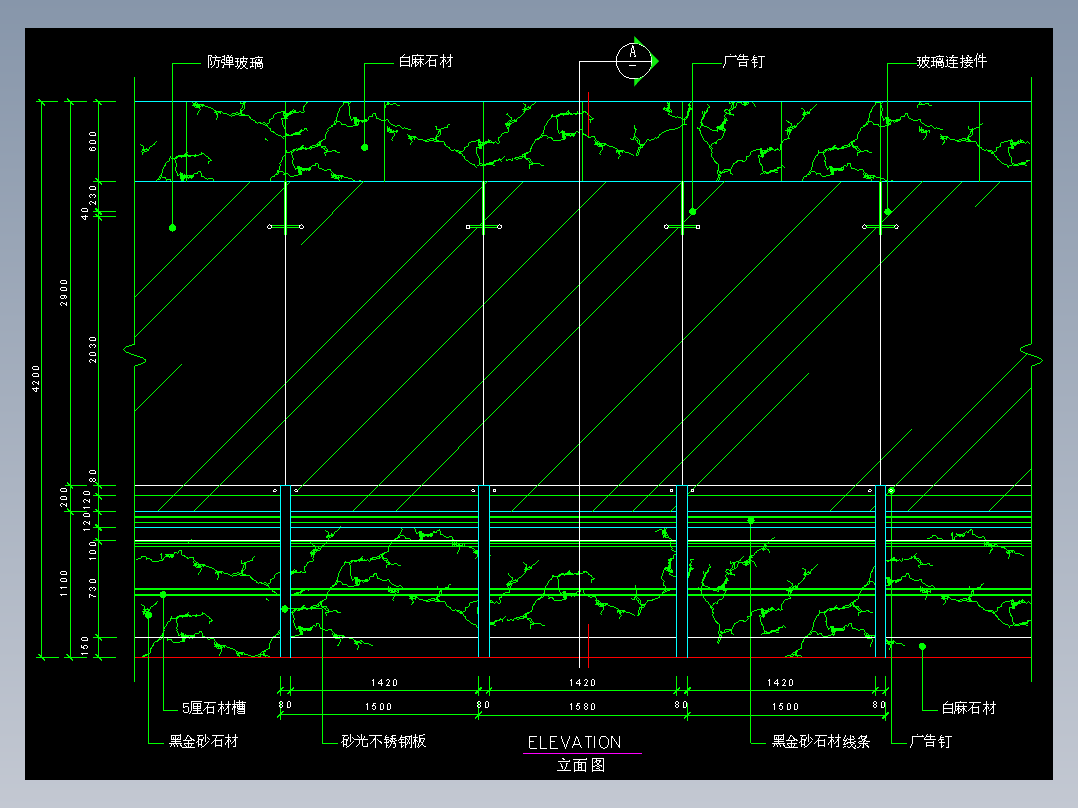Click the 黑金砂石材线条 label
The width and height of the screenshot is (1078, 808).
pos(821,741)
